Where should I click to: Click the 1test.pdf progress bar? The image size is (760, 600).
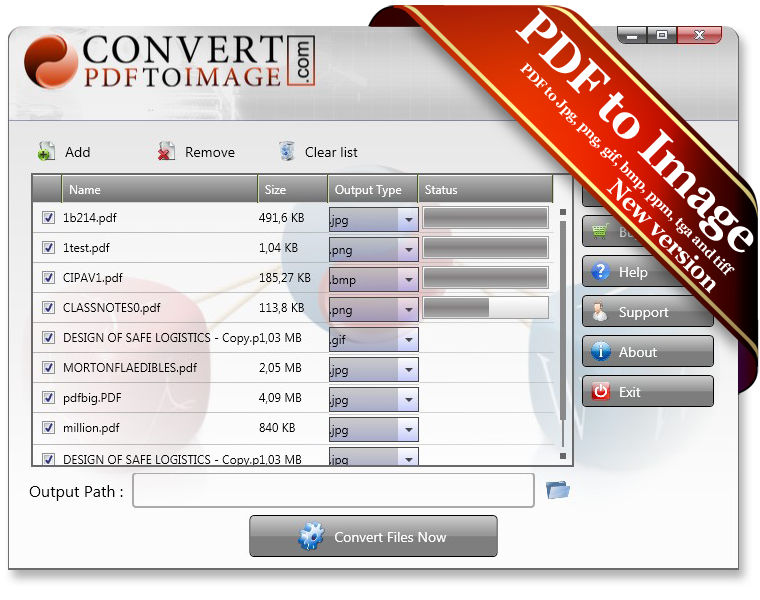tap(485, 248)
